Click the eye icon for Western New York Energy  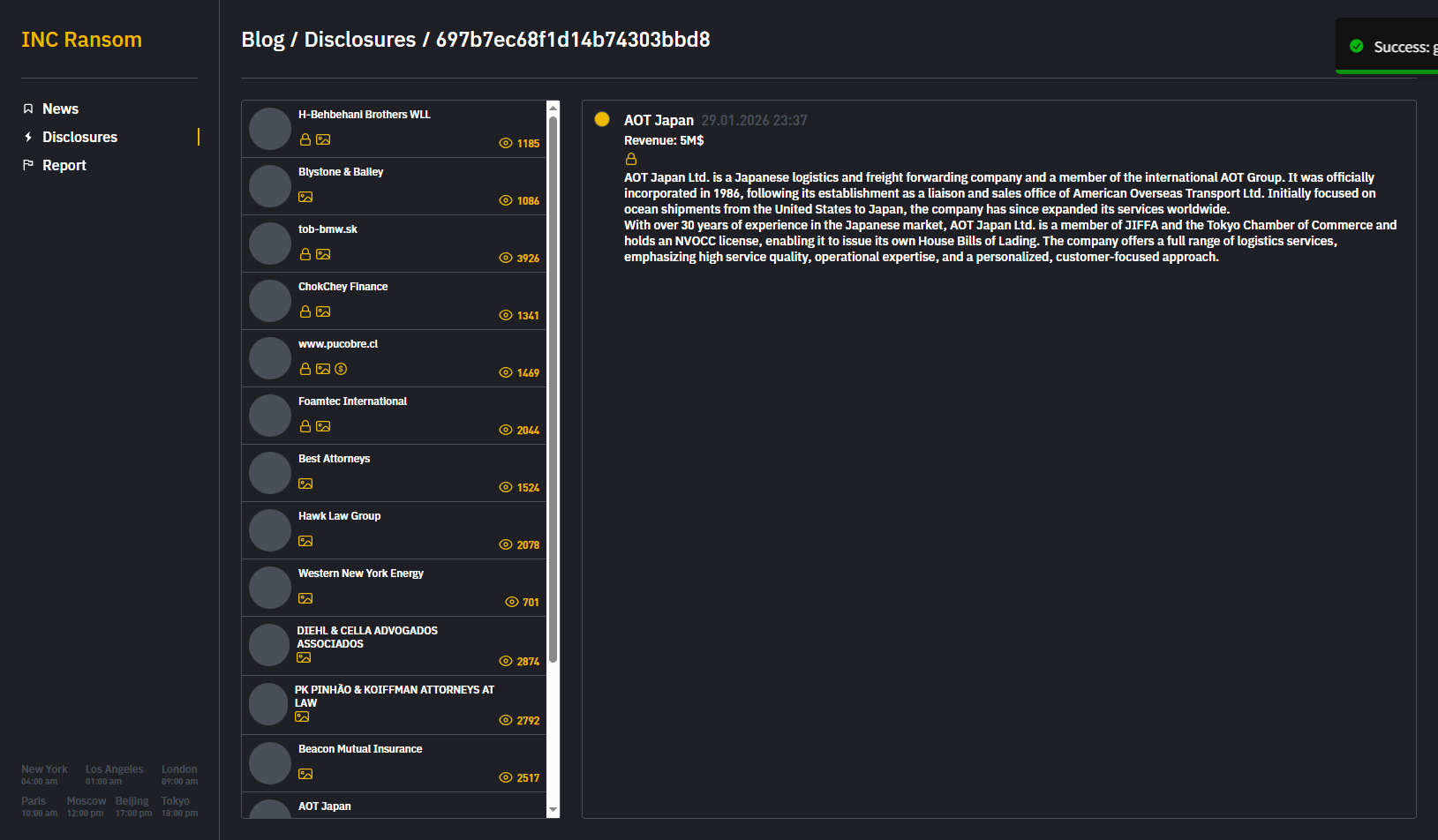coord(512,602)
